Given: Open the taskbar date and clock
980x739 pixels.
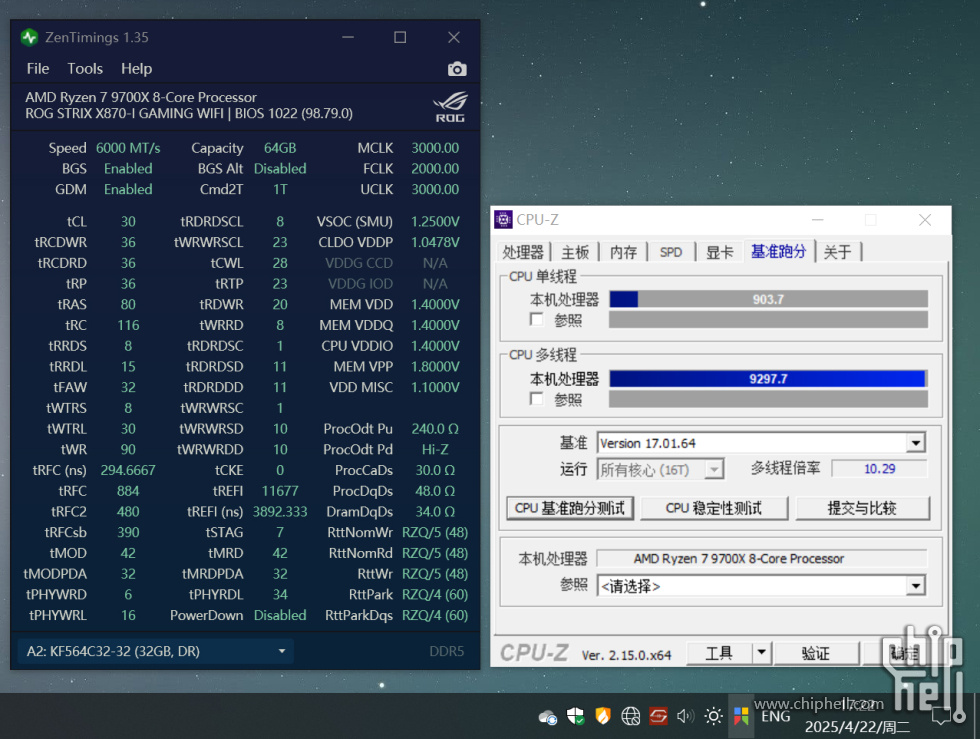Looking at the screenshot, I should pyautogui.click(x=857, y=716).
